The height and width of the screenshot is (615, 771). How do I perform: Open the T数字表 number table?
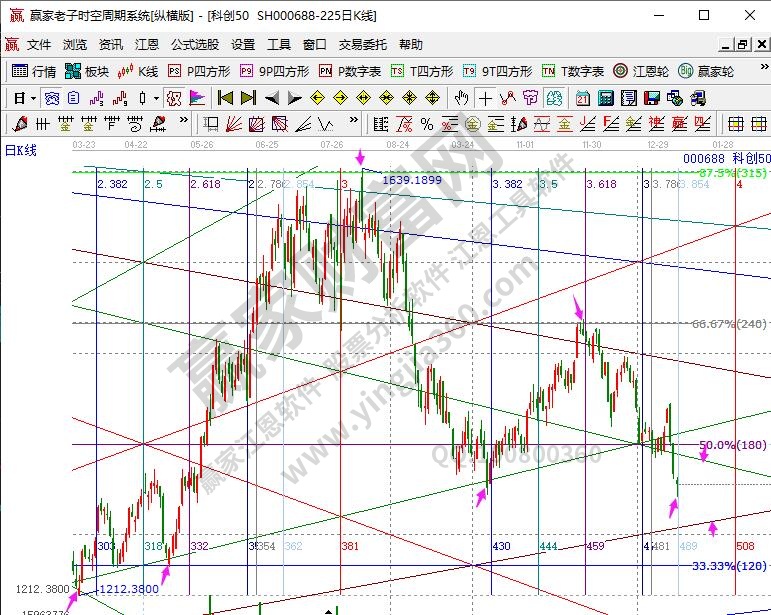pos(573,71)
